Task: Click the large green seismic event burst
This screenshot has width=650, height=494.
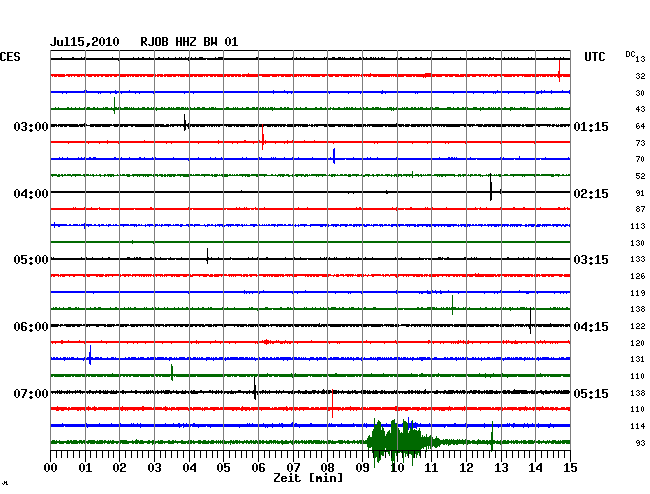Action: [x=402, y=442]
